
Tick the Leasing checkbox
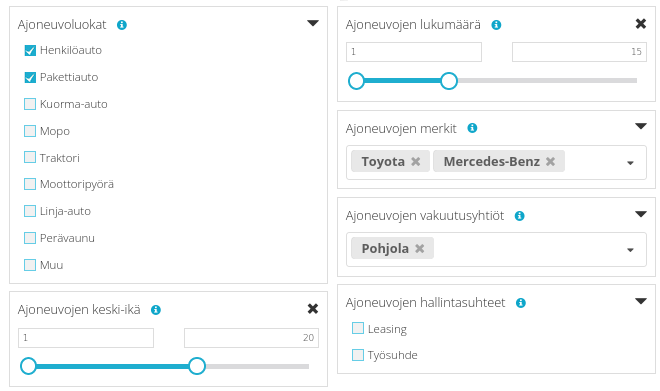click(358, 328)
